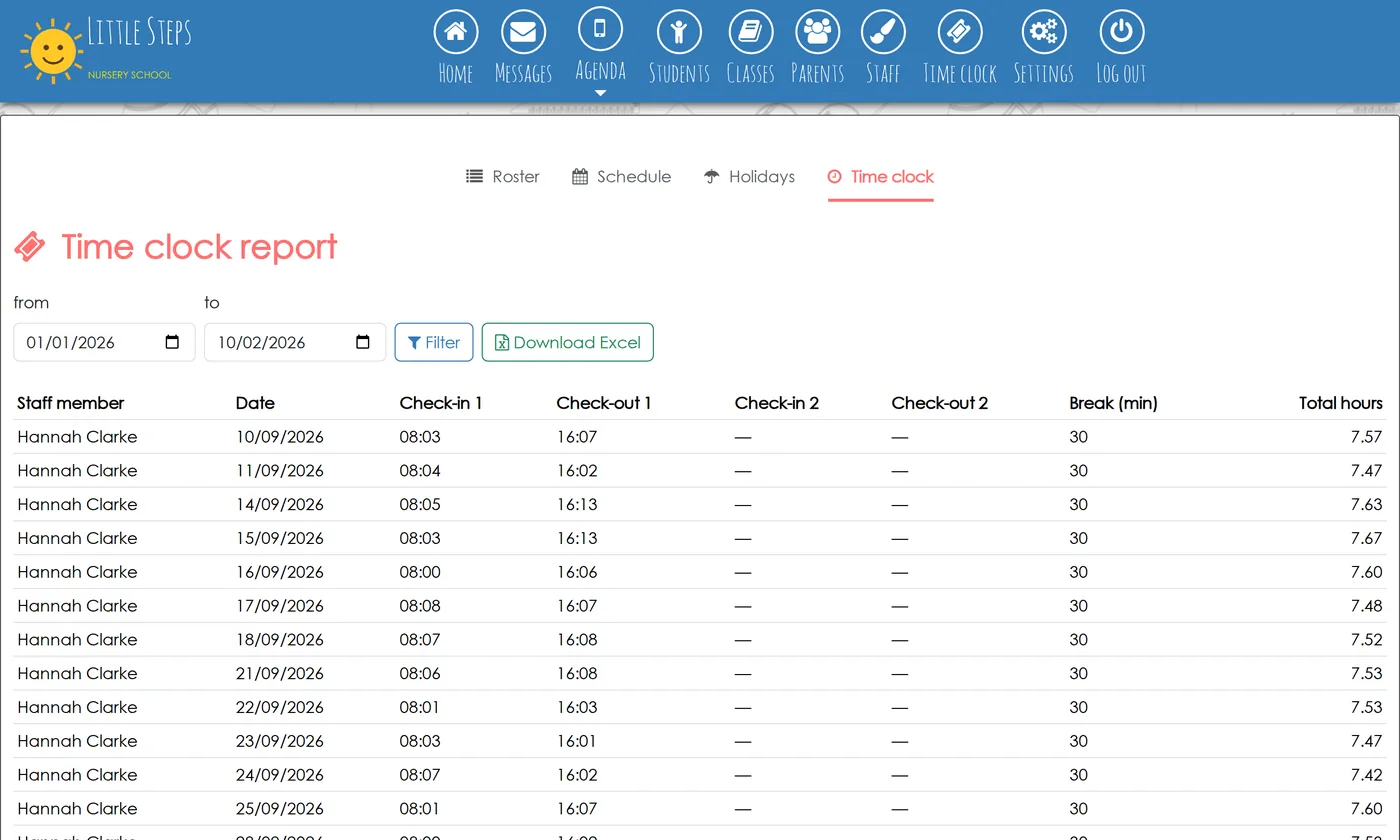
Task: Click total hours 7.67 for 15/09/2026
Action: (x=1366, y=538)
